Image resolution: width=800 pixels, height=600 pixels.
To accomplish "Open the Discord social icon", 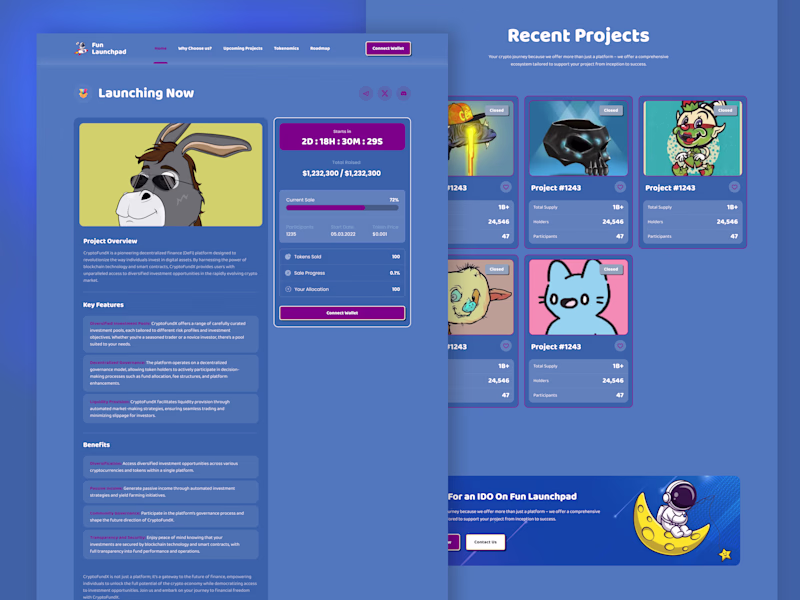I will click(404, 93).
